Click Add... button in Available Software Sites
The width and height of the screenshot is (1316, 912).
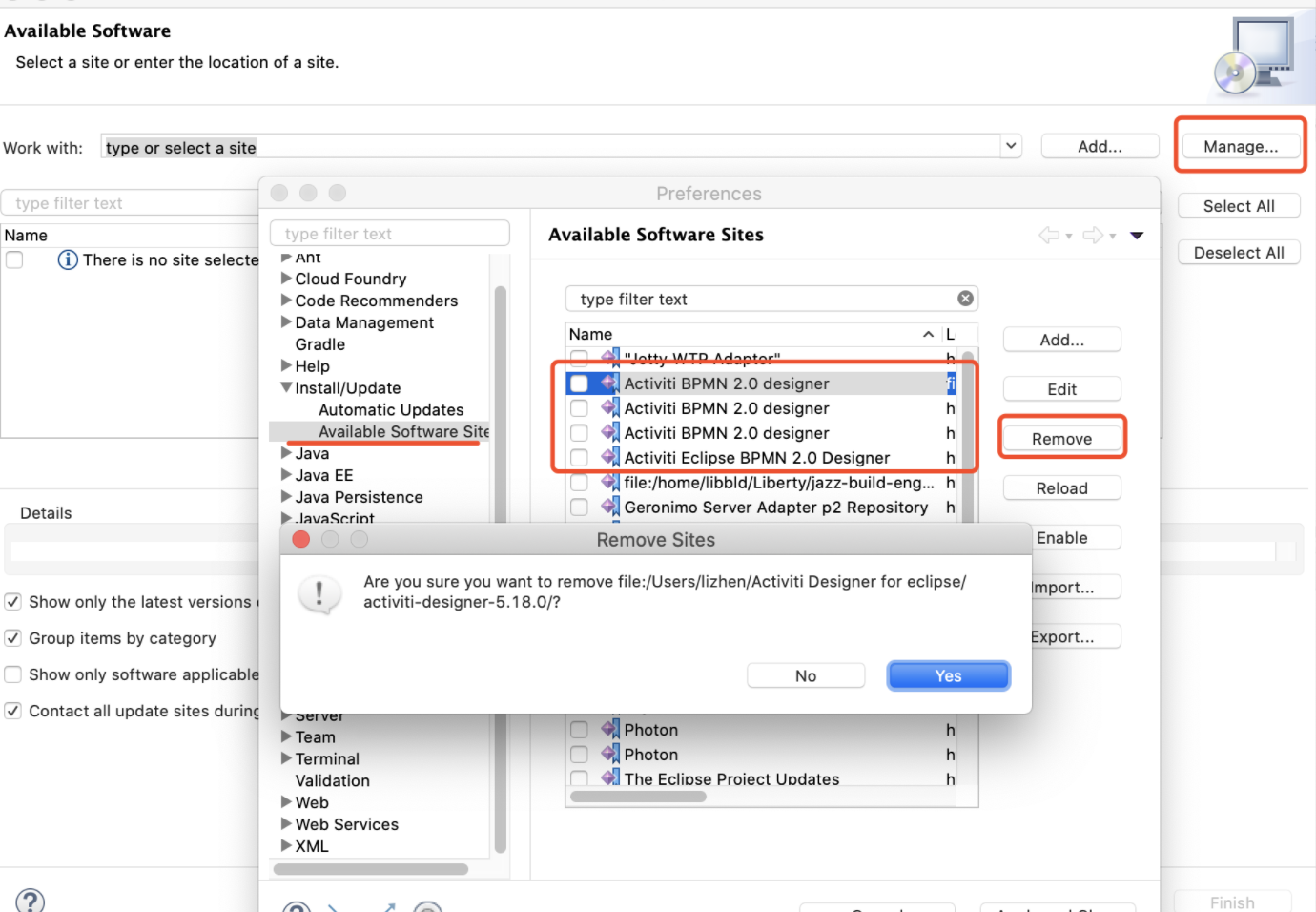click(x=1061, y=339)
